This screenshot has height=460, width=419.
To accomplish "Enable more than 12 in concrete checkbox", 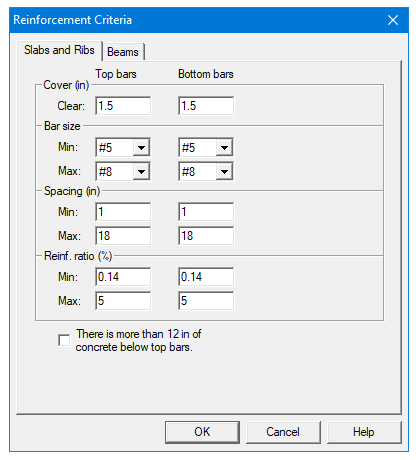I will tap(64, 340).
